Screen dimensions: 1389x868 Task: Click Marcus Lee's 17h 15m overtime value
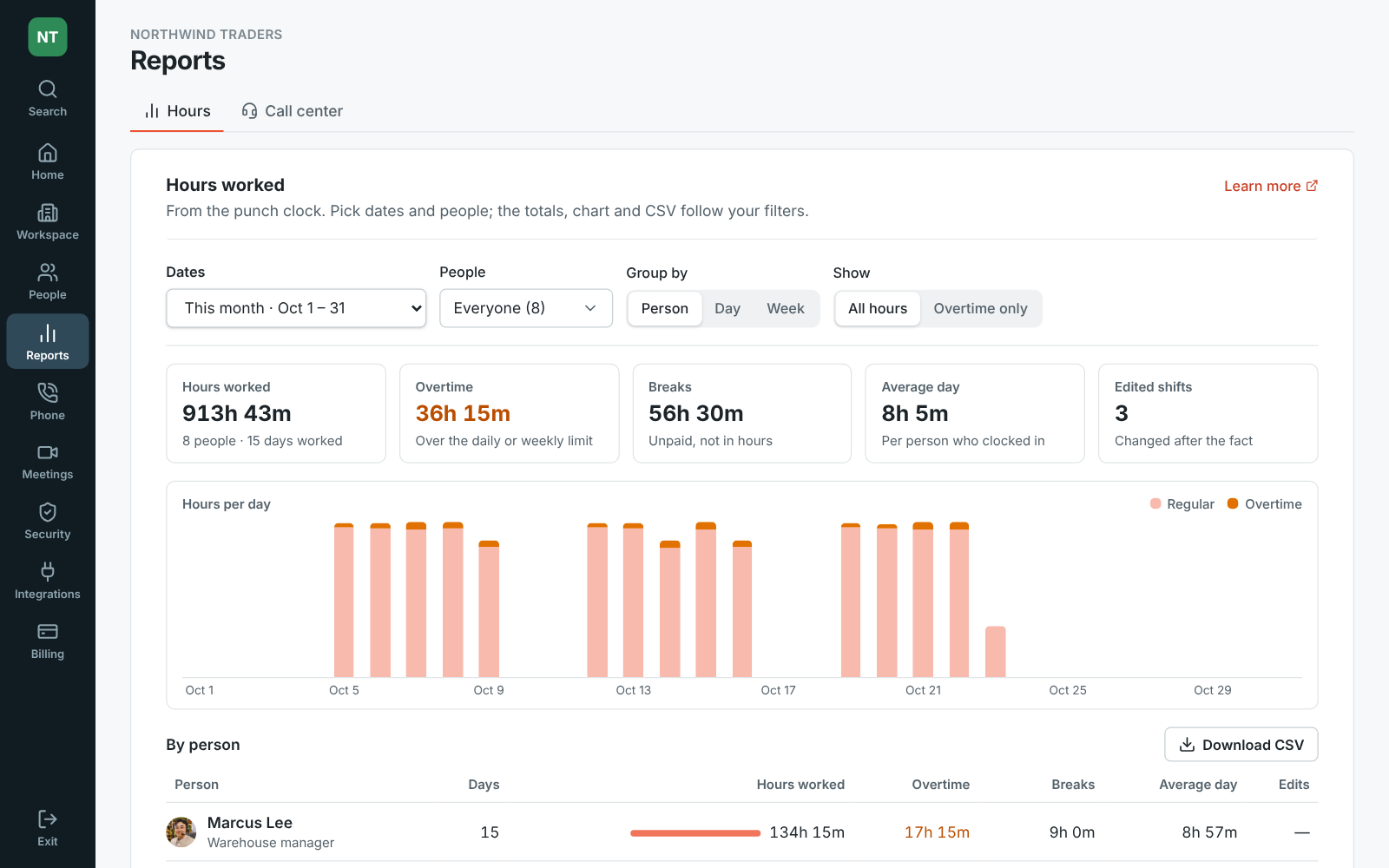pos(937,832)
